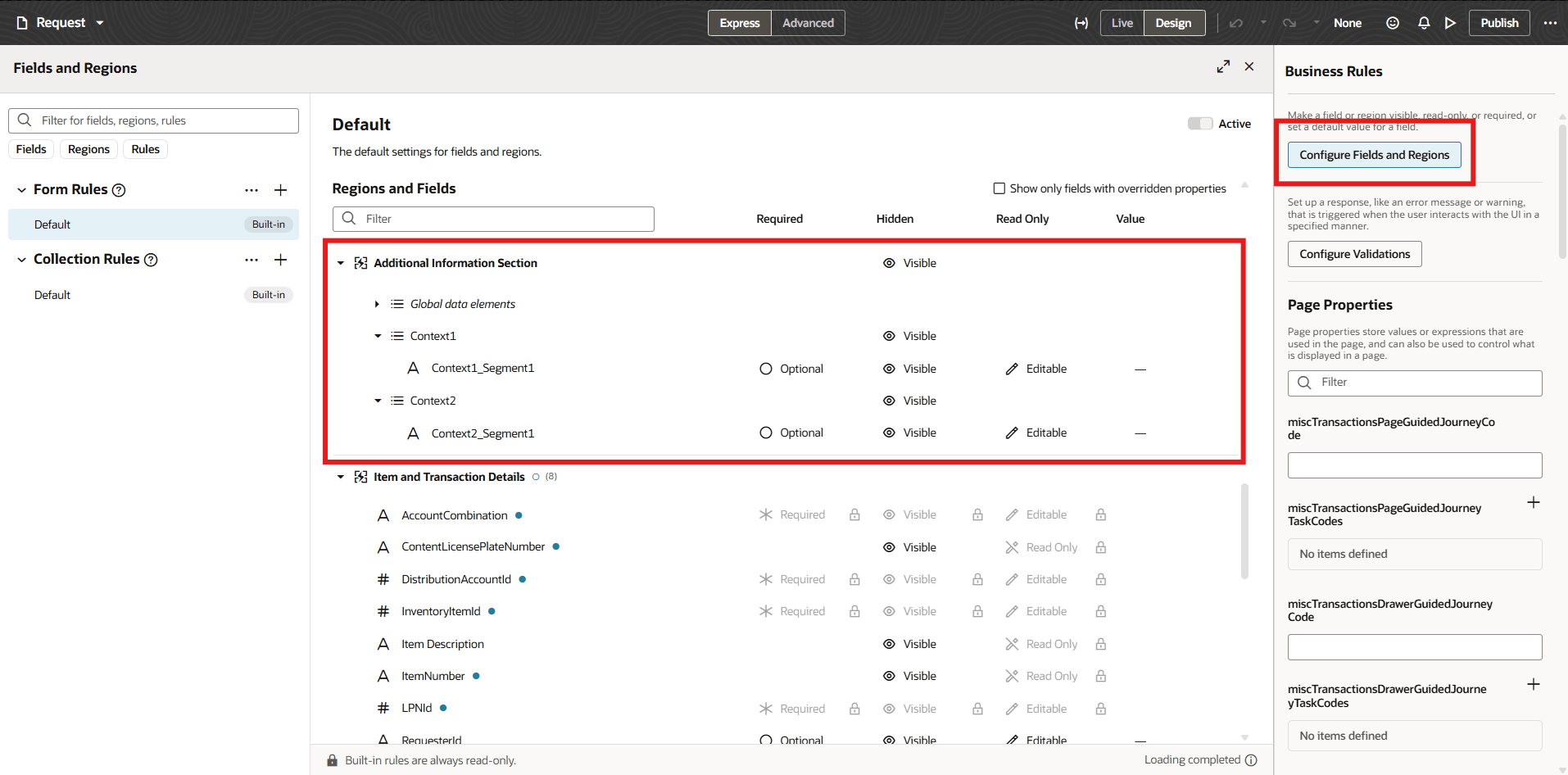The height and width of the screenshot is (775, 1568).
Task: Click the Preview play icon
Action: pos(1450,23)
